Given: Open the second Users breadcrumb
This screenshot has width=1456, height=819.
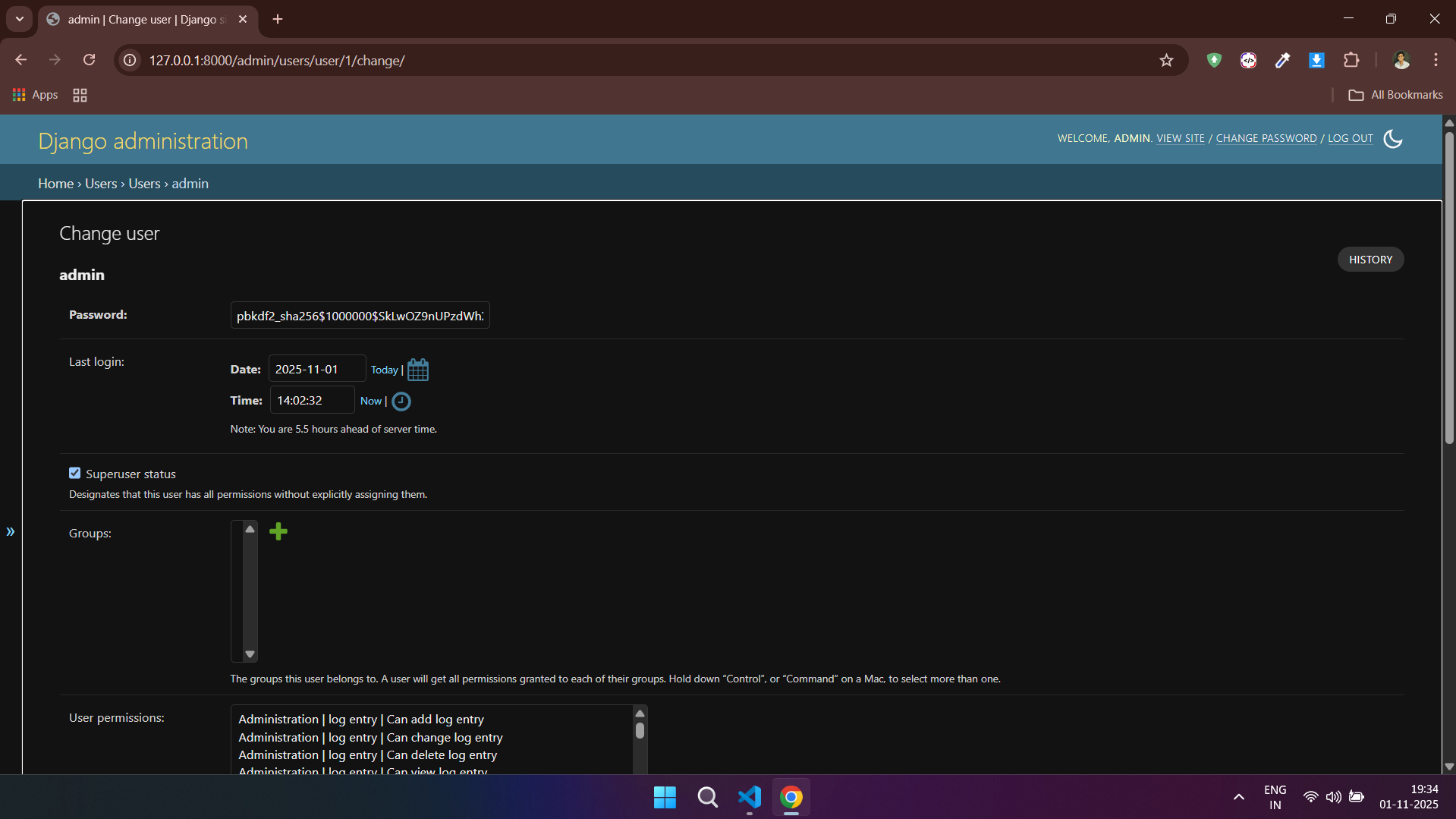Looking at the screenshot, I should [144, 184].
